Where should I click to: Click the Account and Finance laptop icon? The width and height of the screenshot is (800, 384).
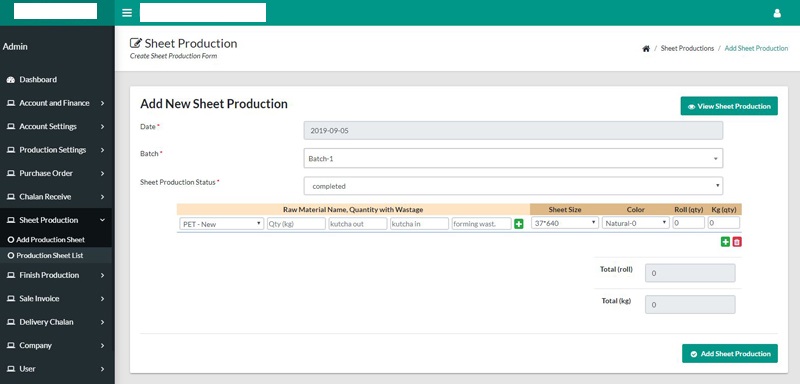click(11, 103)
